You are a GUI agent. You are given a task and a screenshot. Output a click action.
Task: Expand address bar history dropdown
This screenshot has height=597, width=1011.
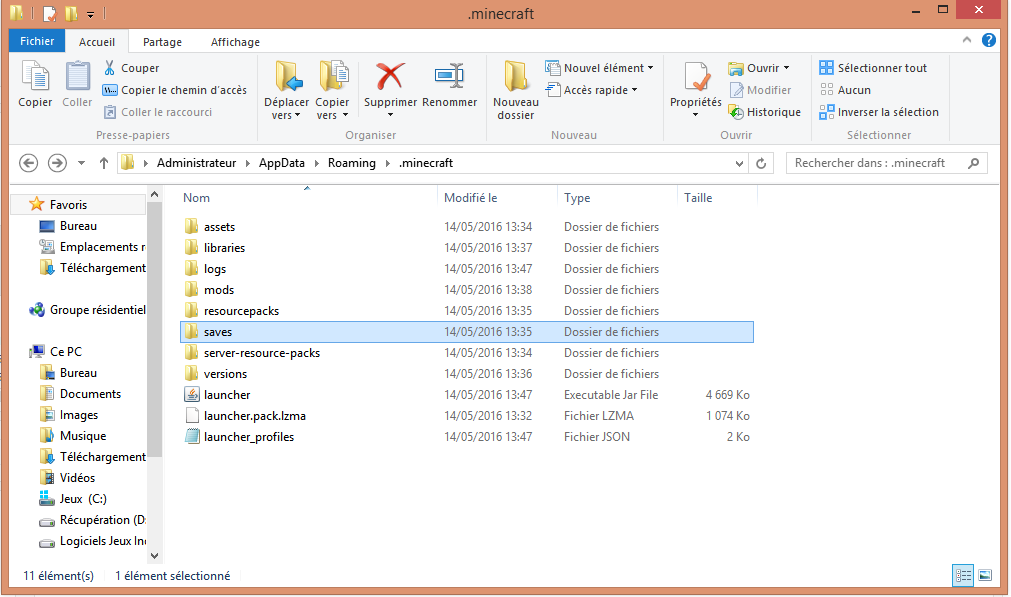pyautogui.click(x=740, y=163)
